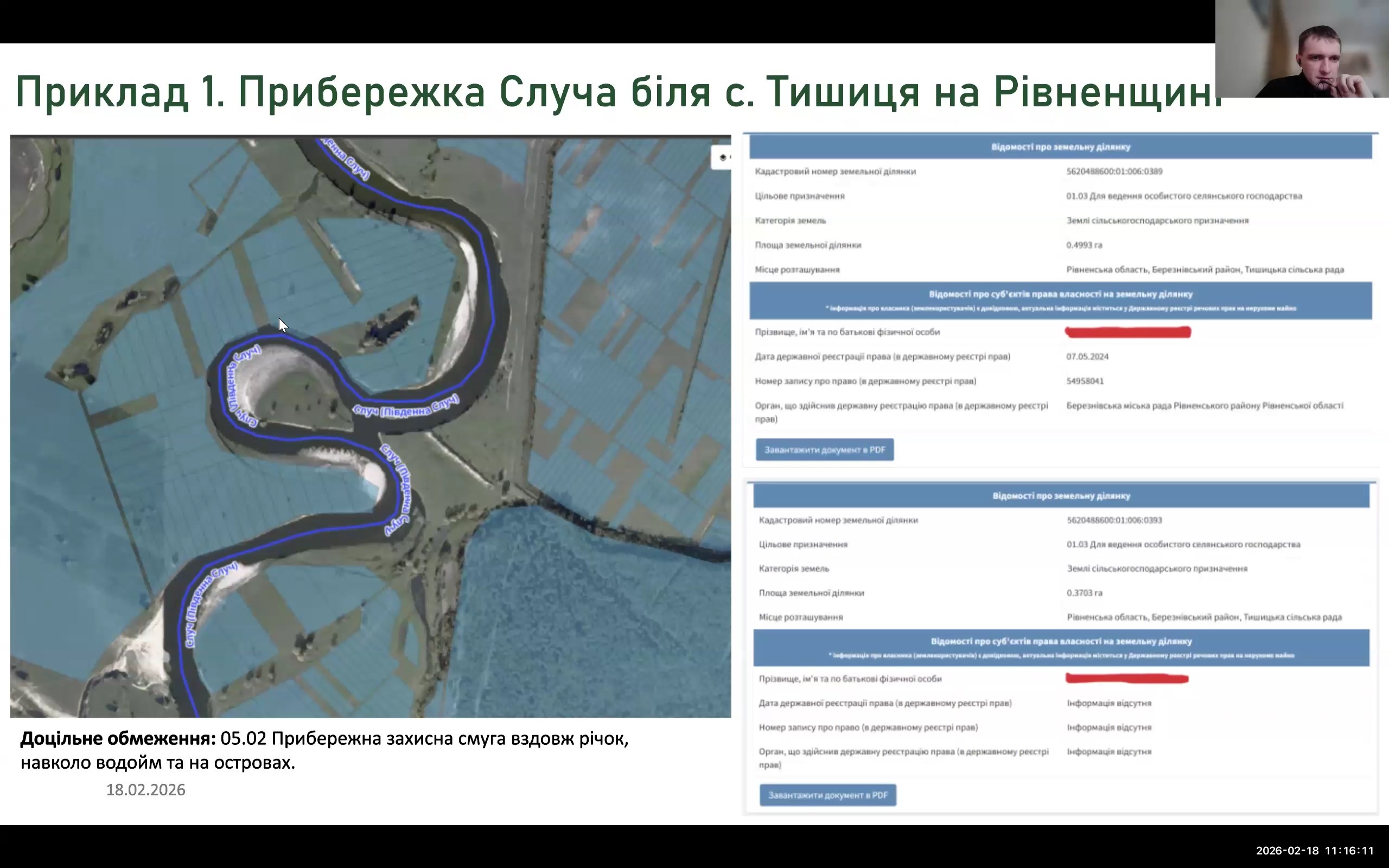Click the 'Доцільне обмеження' bold caption
This screenshot has width=1389, height=868.
point(118,739)
